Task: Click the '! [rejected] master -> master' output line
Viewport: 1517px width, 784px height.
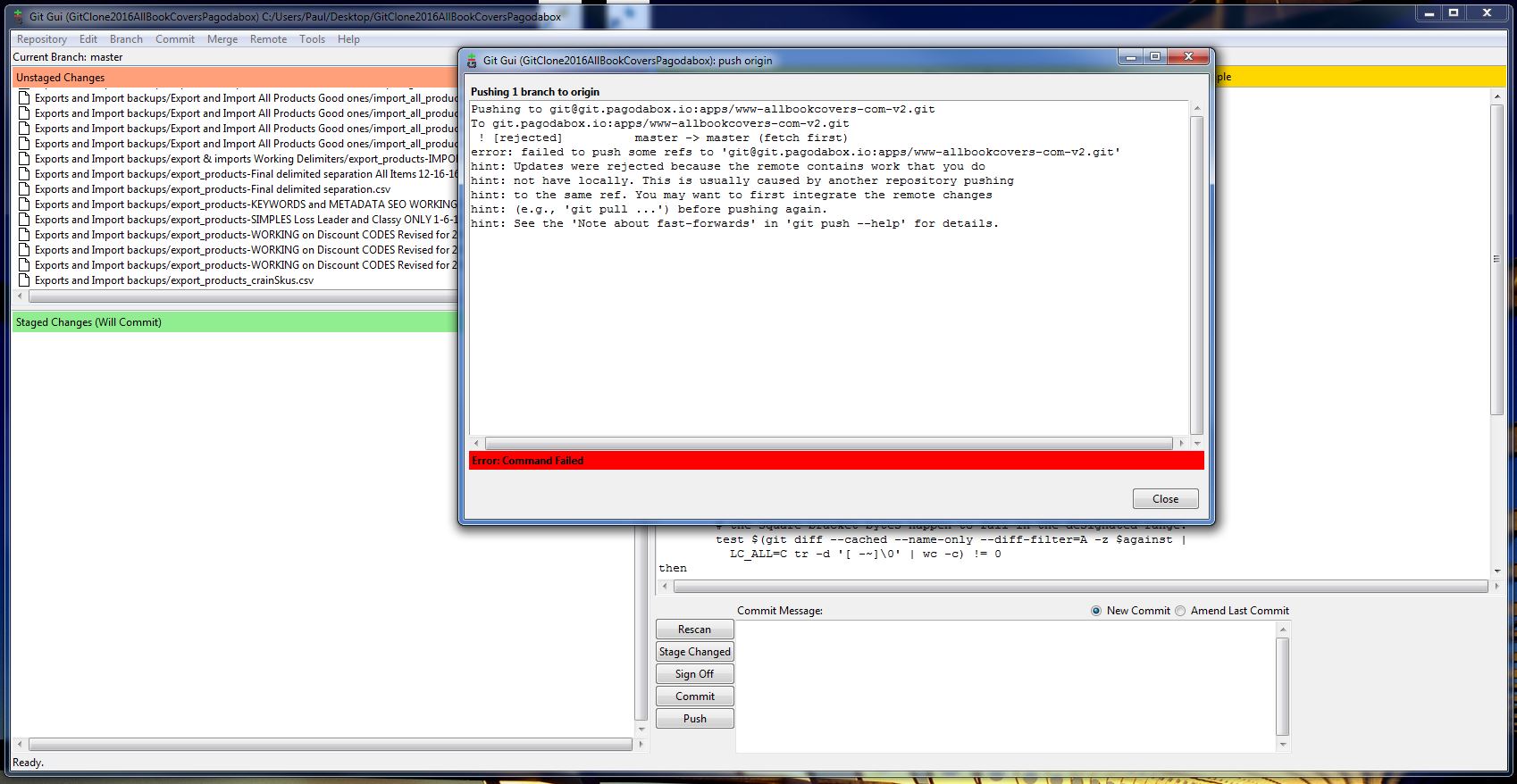Action: point(663,138)
